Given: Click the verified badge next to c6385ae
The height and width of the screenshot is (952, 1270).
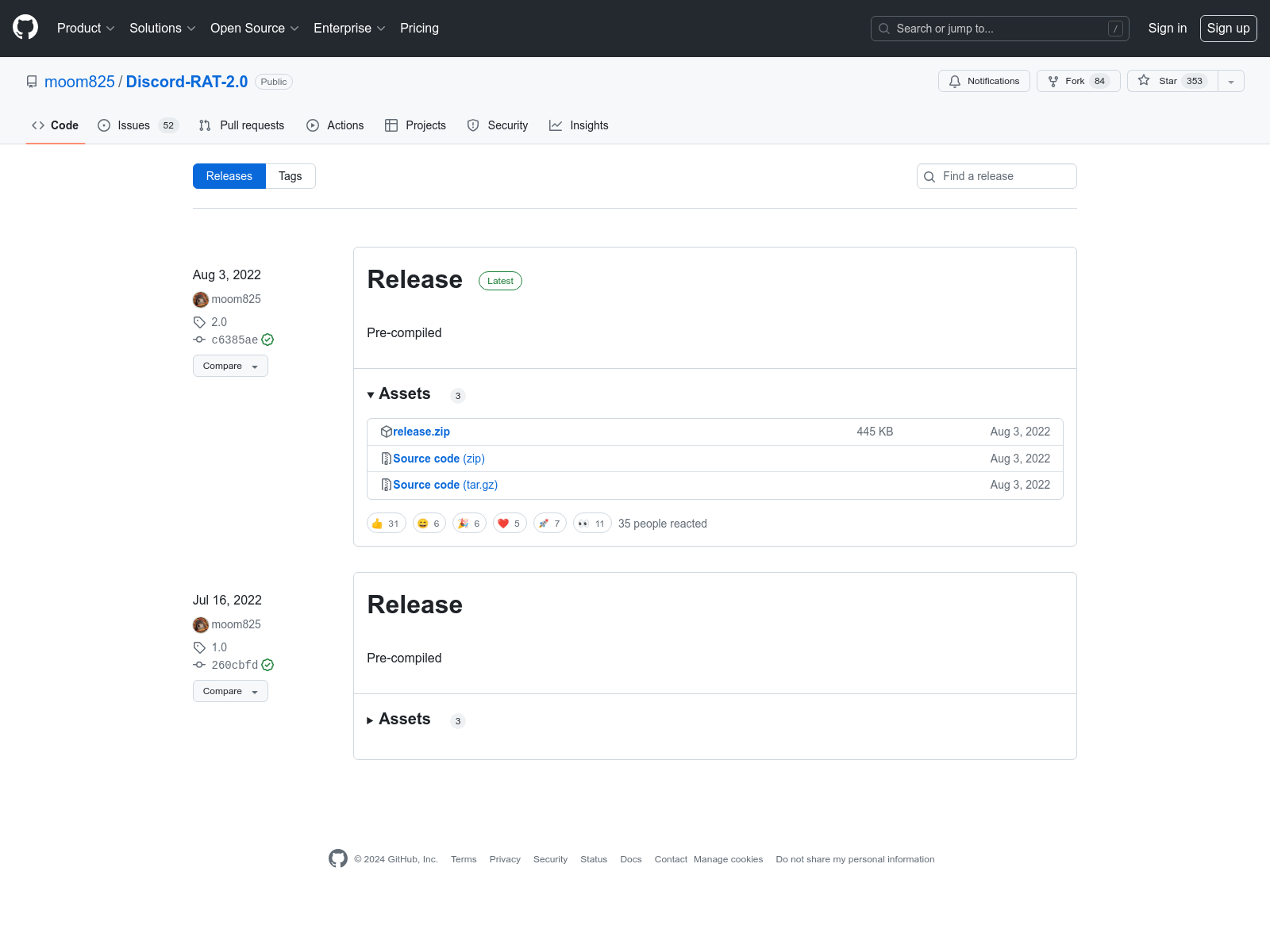Looking at the screenshot, I should (267, 340).
